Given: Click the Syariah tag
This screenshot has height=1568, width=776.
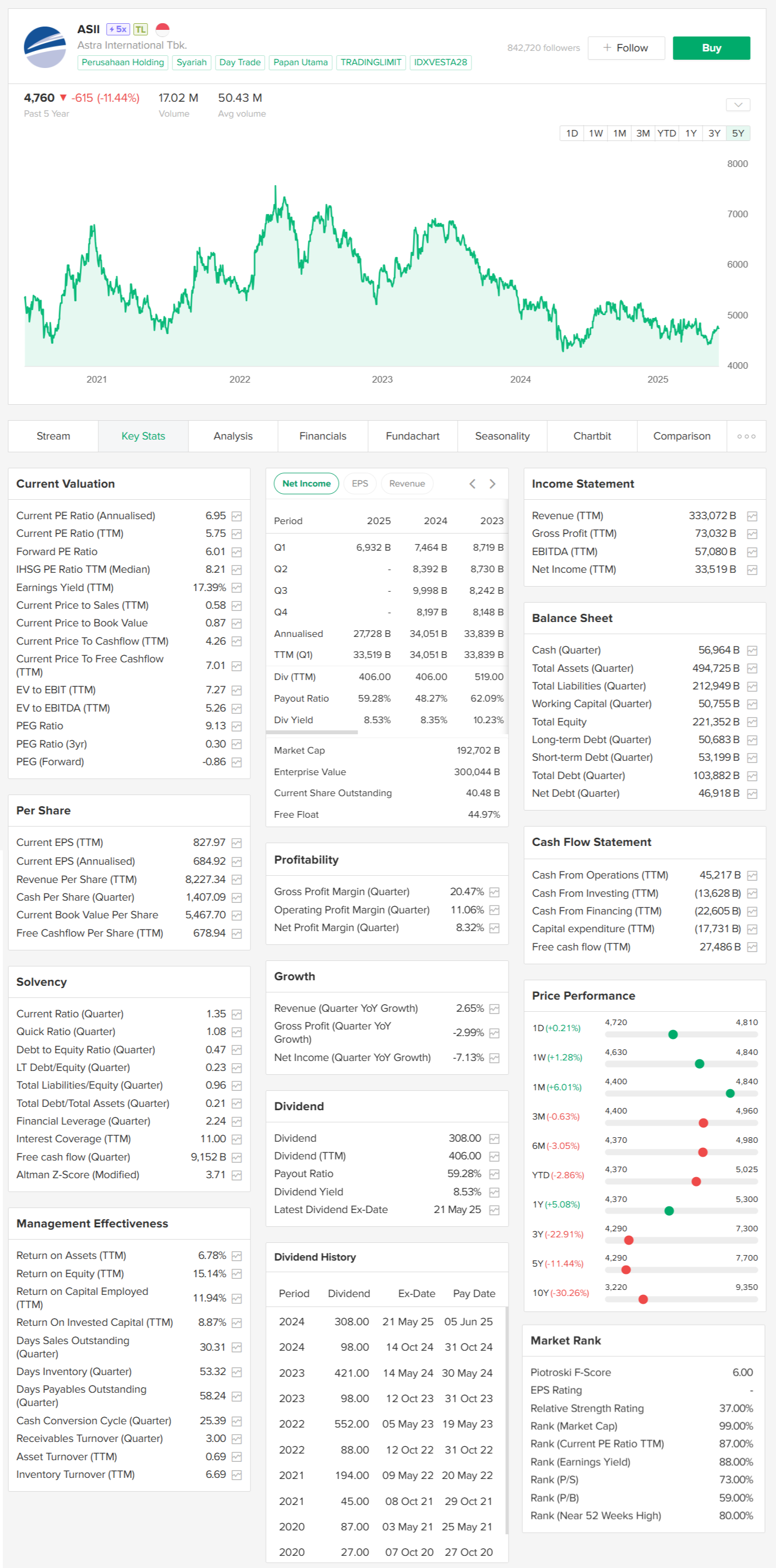Looking at the screenshot, I should pyautogui.click(x=191, y=62).
